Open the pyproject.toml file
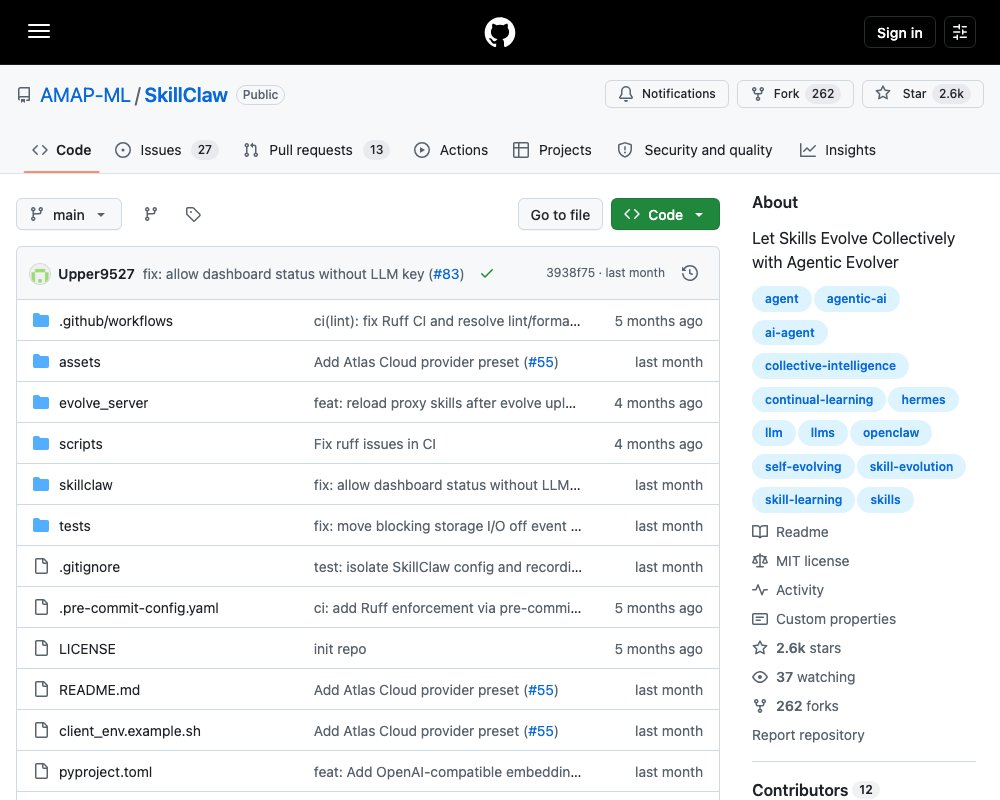Image resolution: width=1000 pixels, height=800 pixels. [x=105, y=772]
